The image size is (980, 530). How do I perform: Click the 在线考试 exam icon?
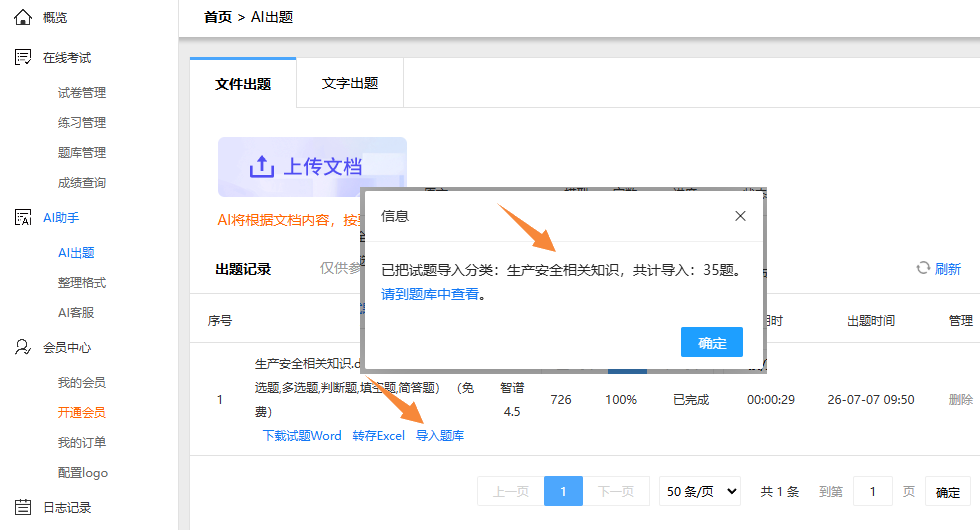tap(22, 58)
